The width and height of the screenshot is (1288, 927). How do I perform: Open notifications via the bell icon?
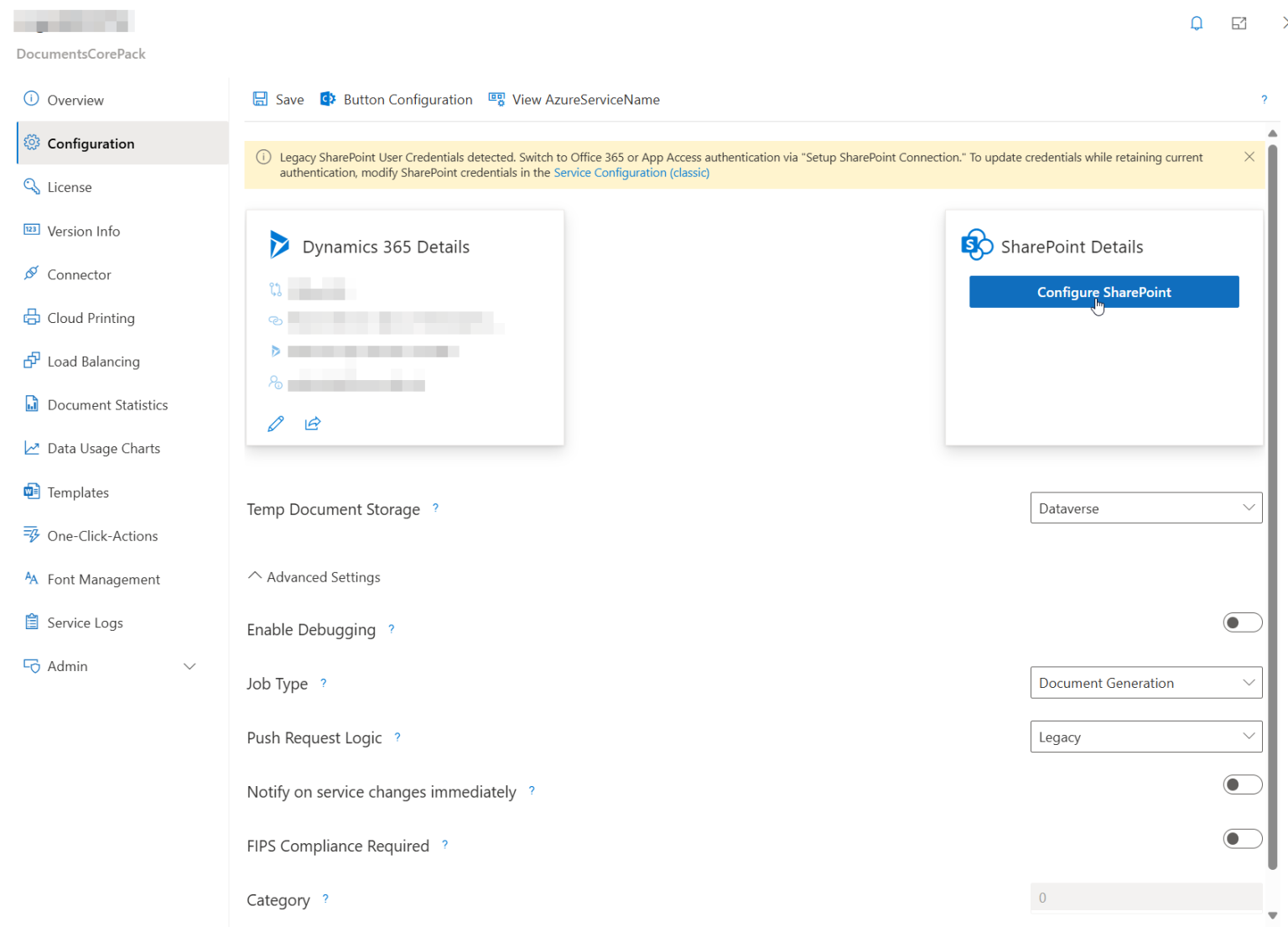click(1196, 23)
